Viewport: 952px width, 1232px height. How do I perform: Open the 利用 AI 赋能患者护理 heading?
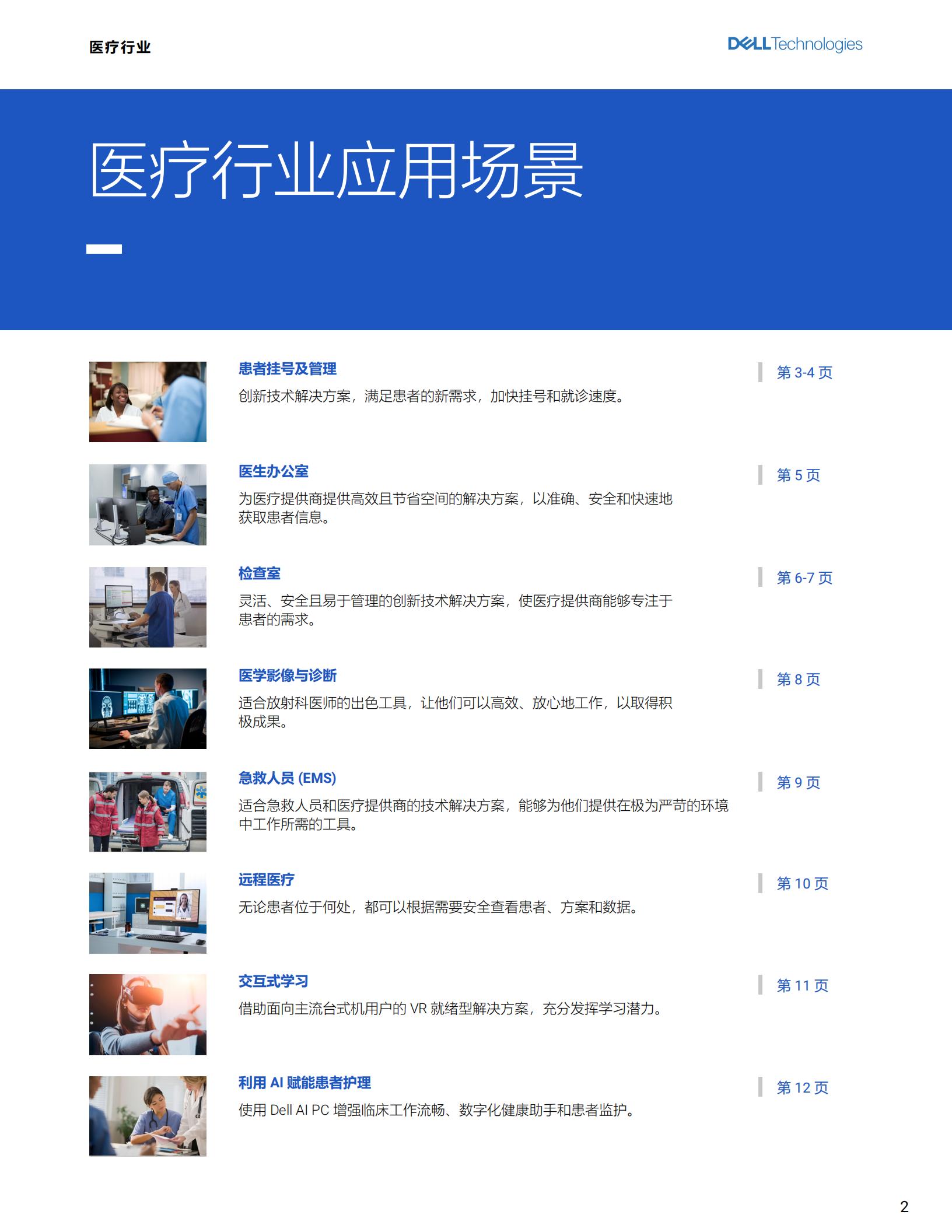(x=304, y=1083)
